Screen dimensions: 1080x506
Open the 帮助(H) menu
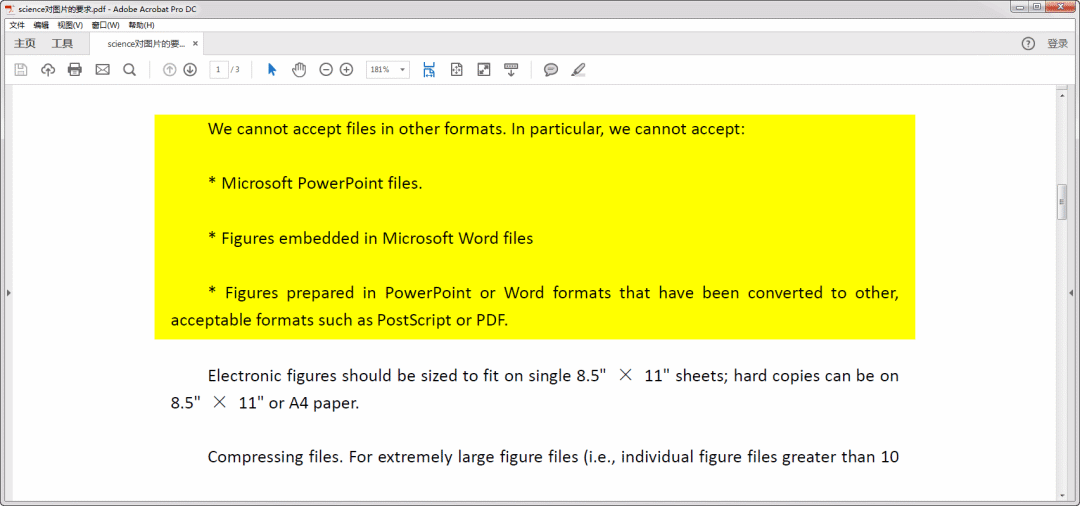coord(141,25)
